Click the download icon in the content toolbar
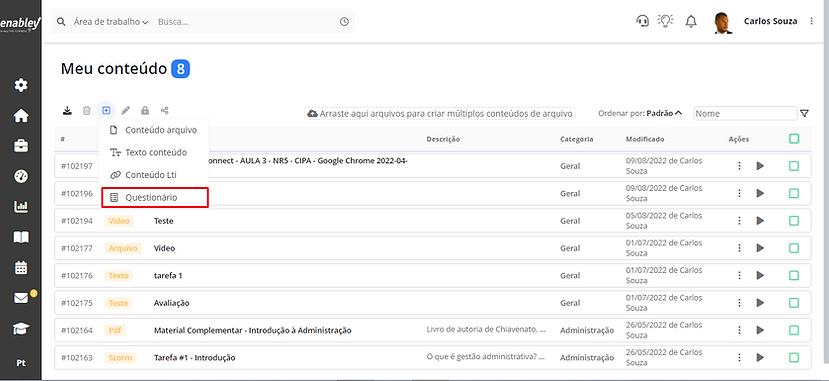Viewport: 829px width, 381px height. click(67, 110)
